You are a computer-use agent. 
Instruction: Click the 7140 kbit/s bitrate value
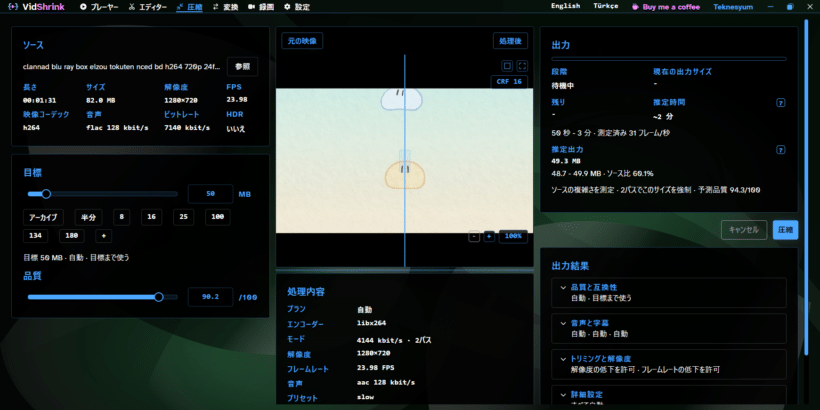point(187,128)
